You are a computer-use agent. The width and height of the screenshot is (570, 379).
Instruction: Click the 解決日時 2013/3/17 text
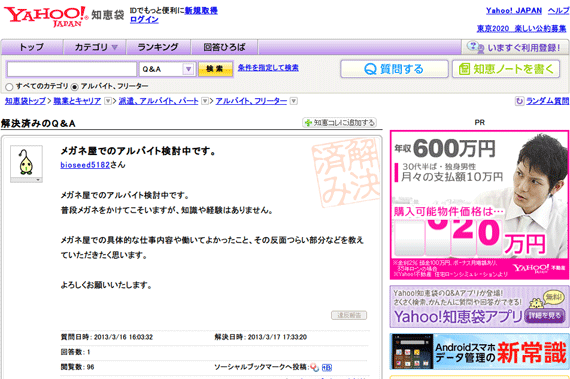(261, 337)
